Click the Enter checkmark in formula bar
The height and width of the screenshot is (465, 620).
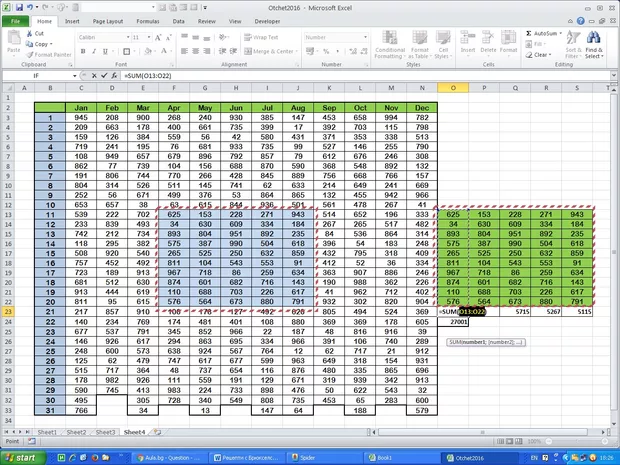click(104, 76)
